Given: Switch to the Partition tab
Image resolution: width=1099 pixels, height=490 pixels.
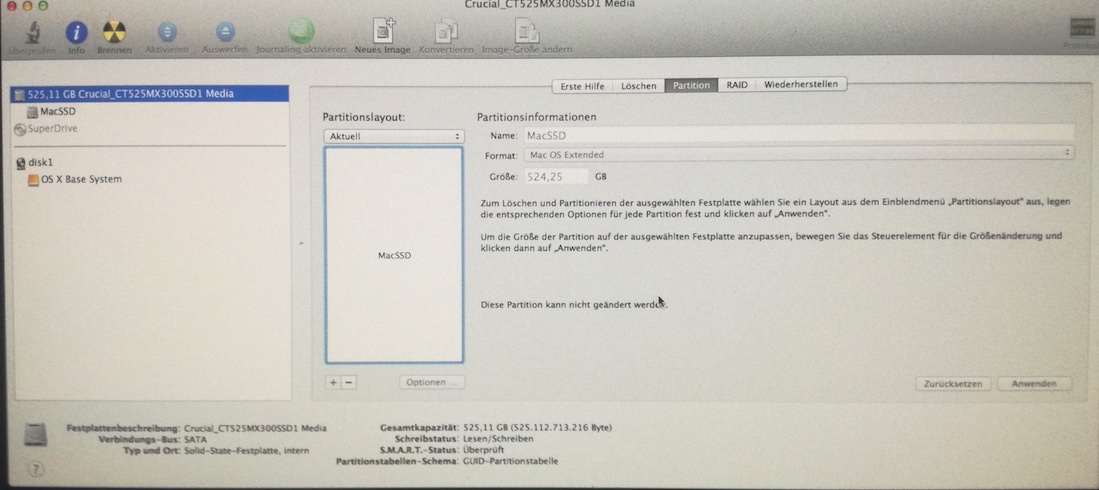Looking at the screenshot, I should point(691,86).
